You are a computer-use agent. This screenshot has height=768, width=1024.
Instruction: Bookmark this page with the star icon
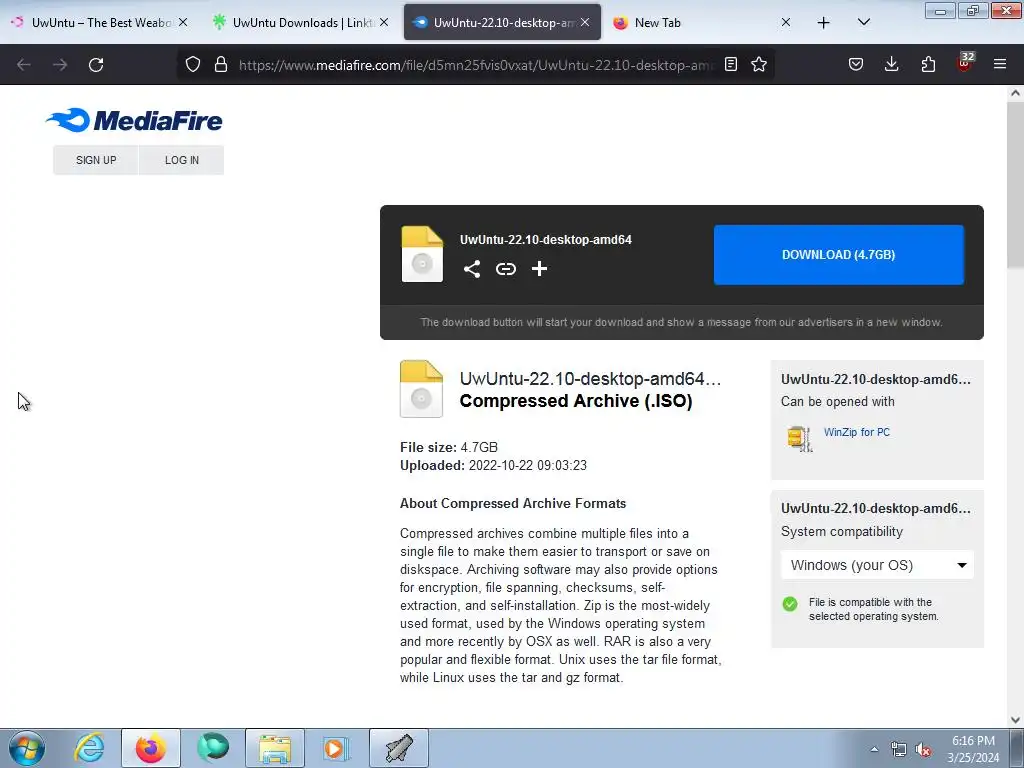coord(759,65)
